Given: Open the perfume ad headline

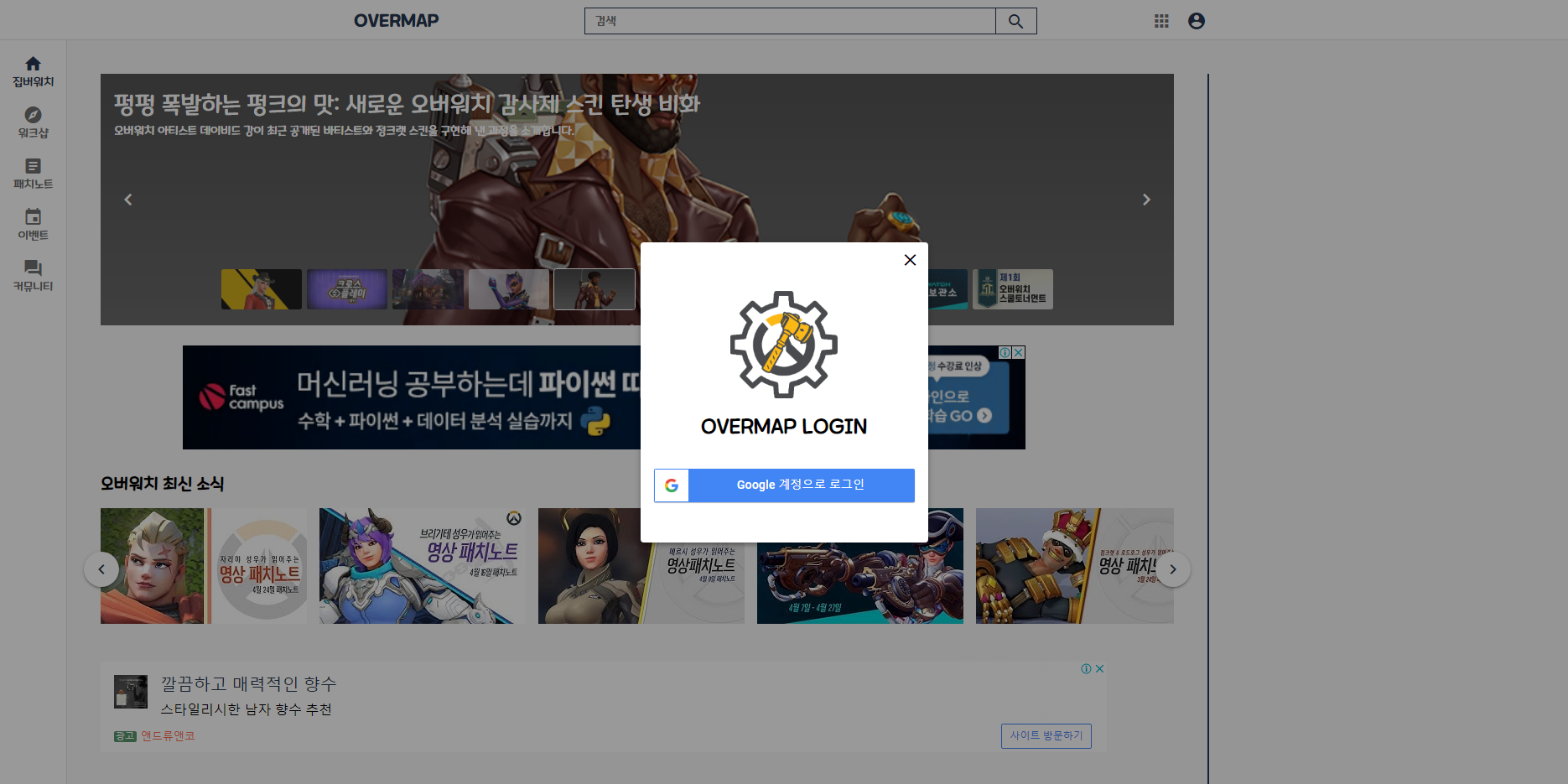Looking at the screenshot, I should [x=249, y=684].
